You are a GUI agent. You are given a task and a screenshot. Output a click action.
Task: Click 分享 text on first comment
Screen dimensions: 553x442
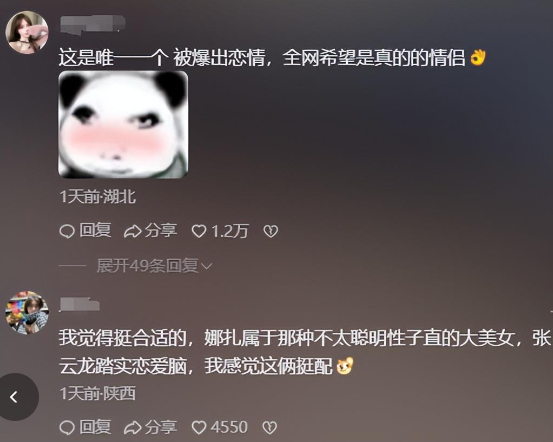(x=160, y=231)
